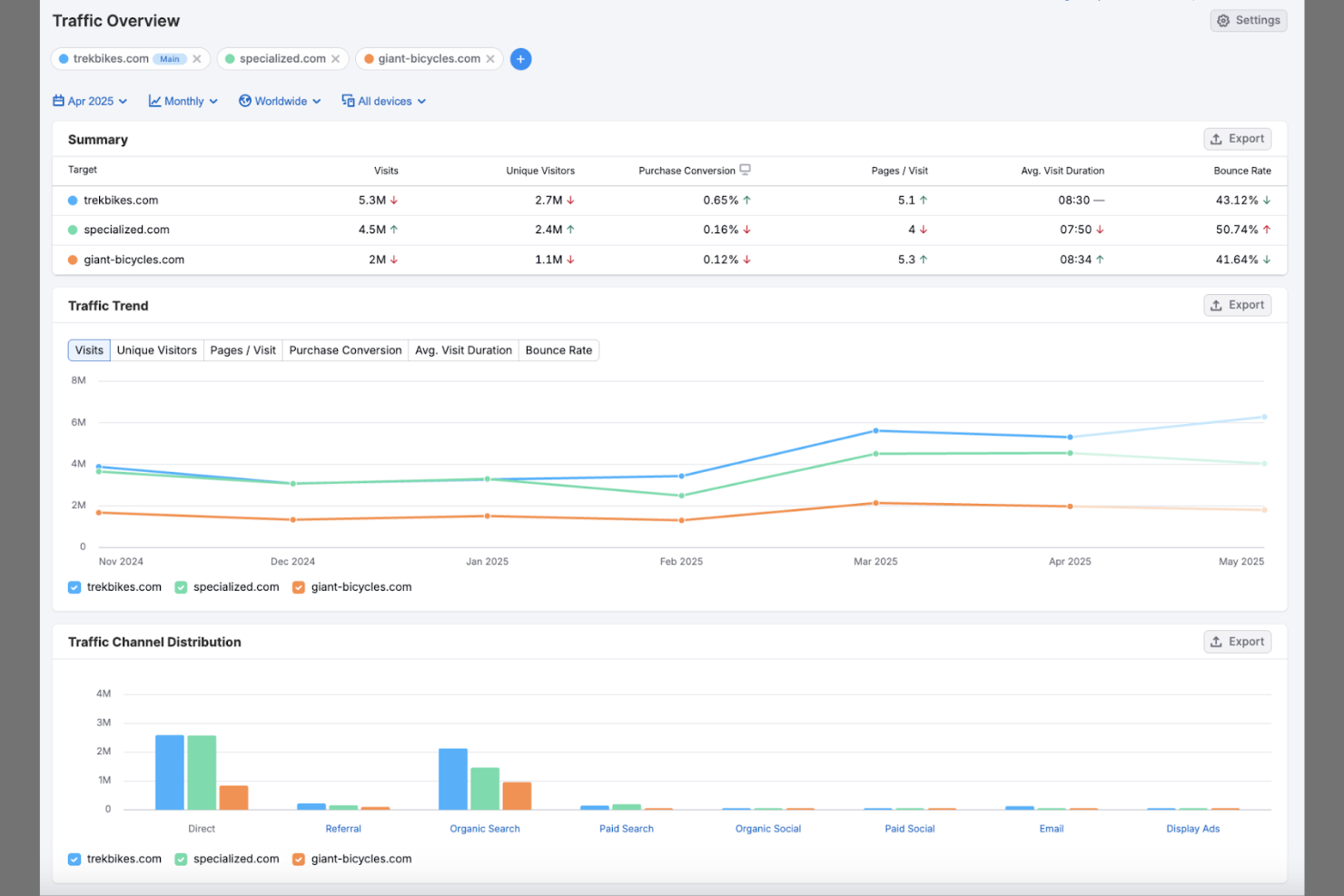This screenshot has width=1344, height=896.
Task: Expand the Monthly granularity dropdown
Action: pyautogui.click(x=183, y=101)
